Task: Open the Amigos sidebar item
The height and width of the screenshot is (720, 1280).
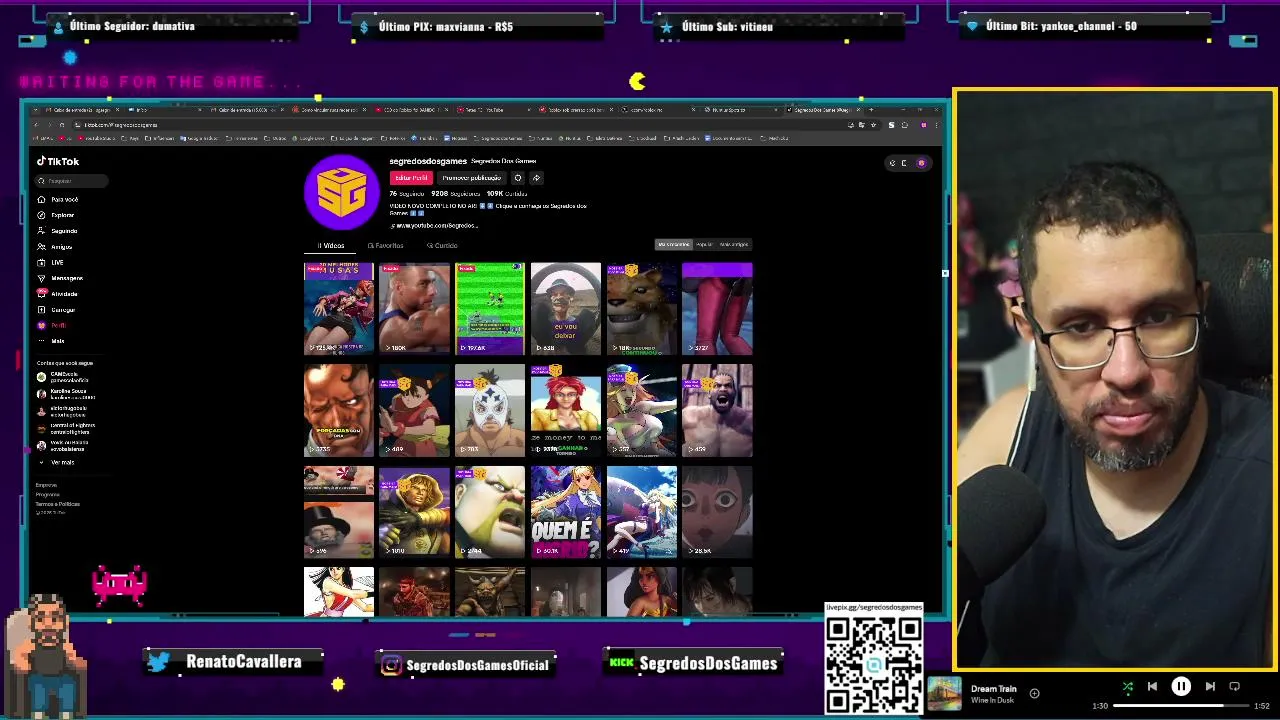Action: pyautogui.click(x=55, y=246)
